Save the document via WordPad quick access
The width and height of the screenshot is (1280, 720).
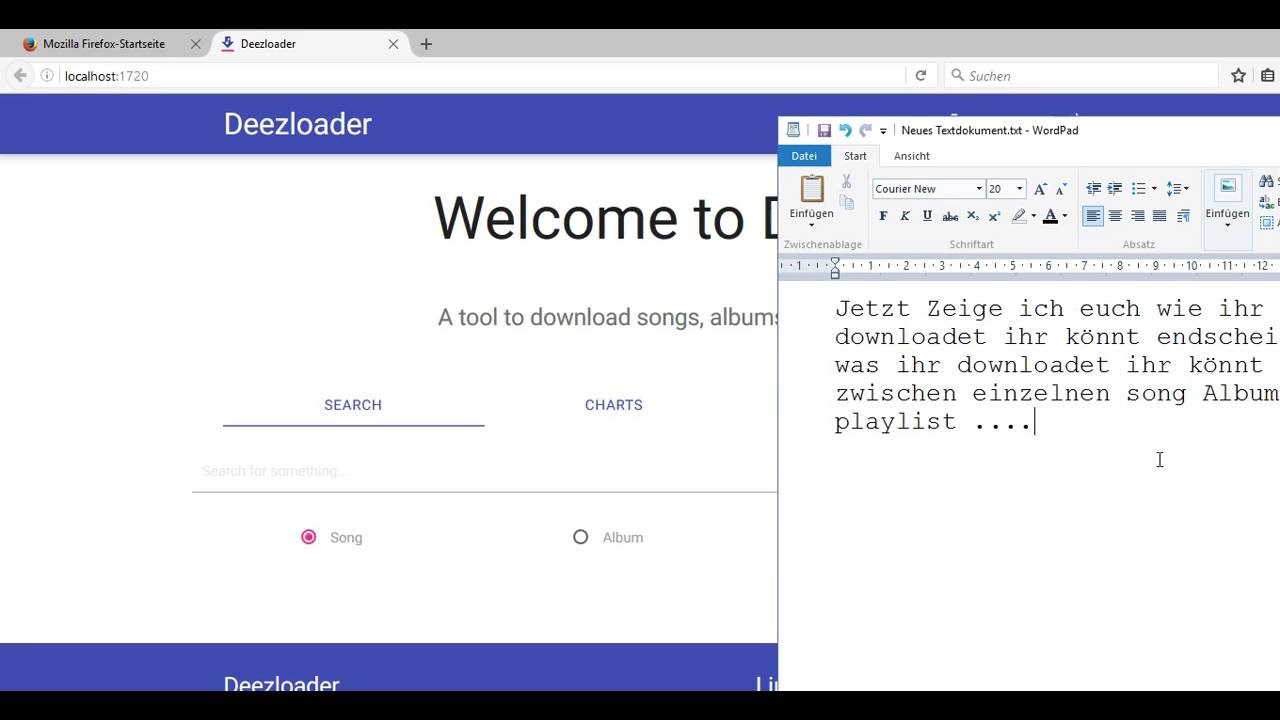[x=824, y=130]
